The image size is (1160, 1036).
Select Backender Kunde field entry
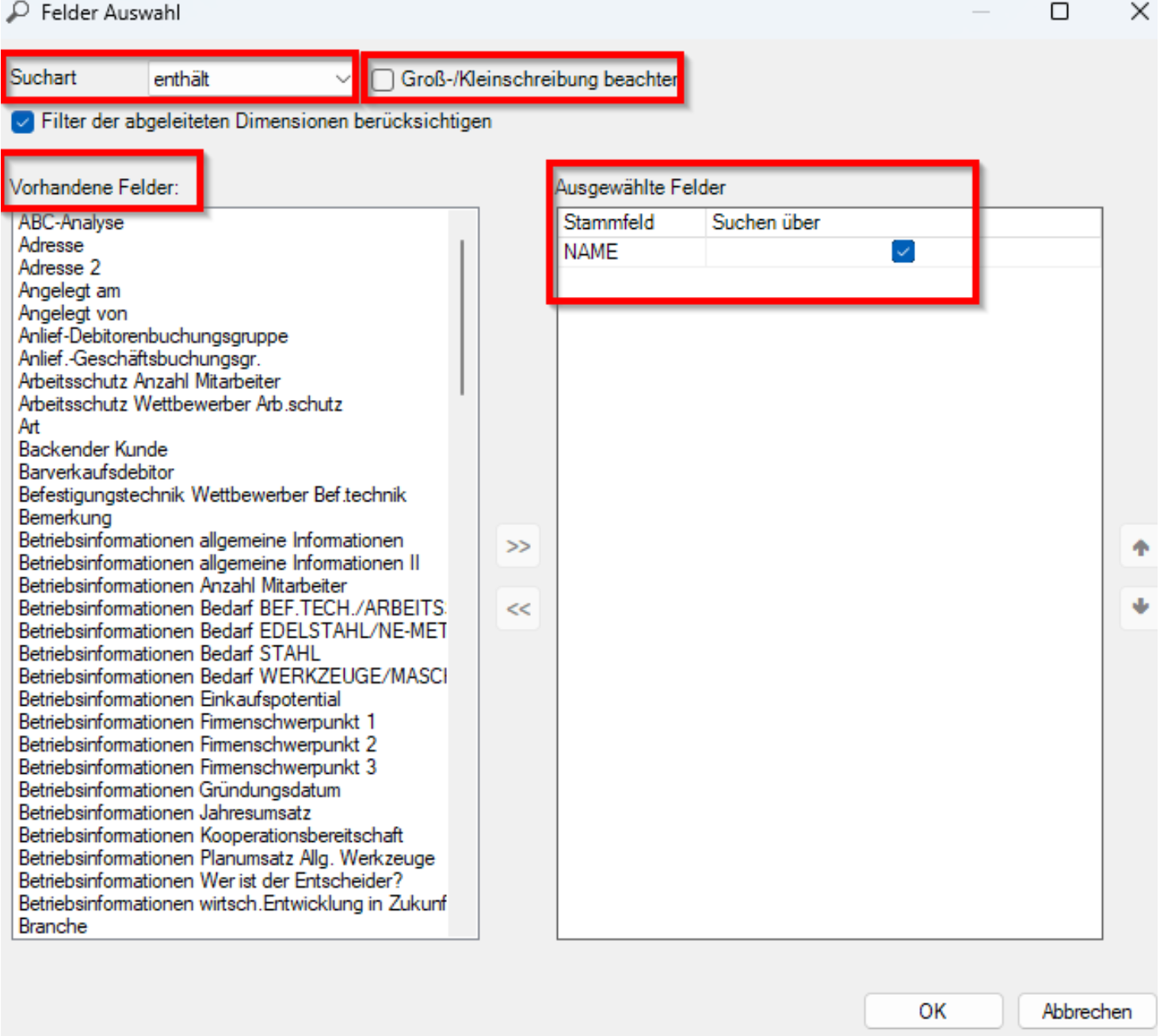93,450
